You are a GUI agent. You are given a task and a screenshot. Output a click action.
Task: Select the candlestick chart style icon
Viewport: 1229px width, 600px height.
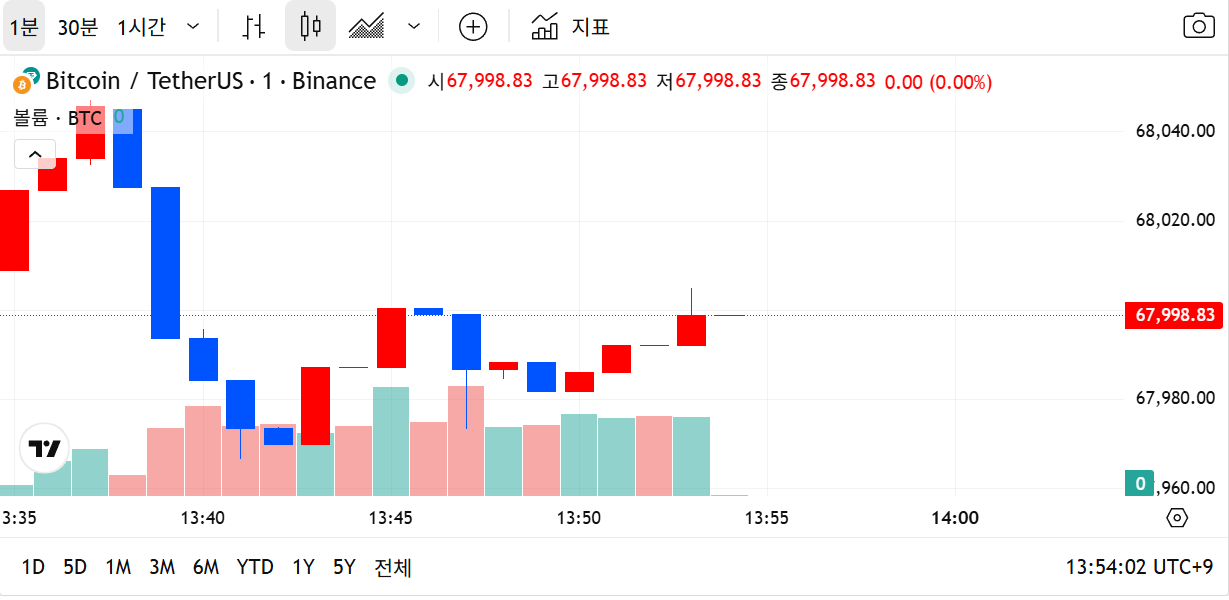[311, 26]
